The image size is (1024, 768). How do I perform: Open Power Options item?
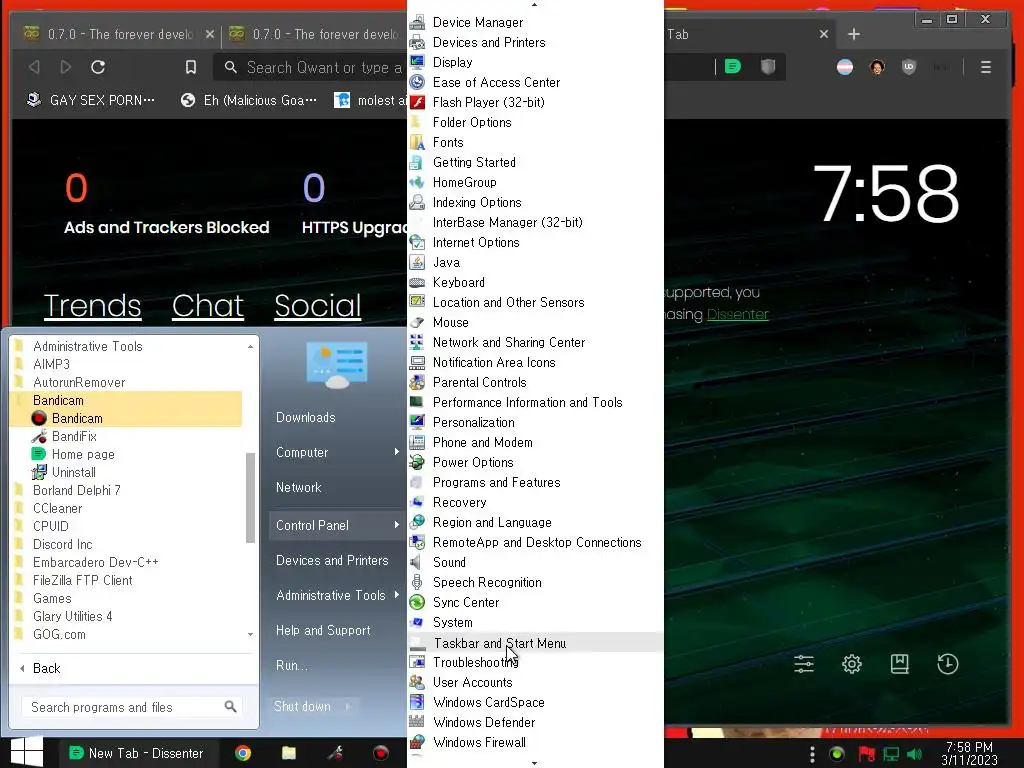[x=473, y=462]
